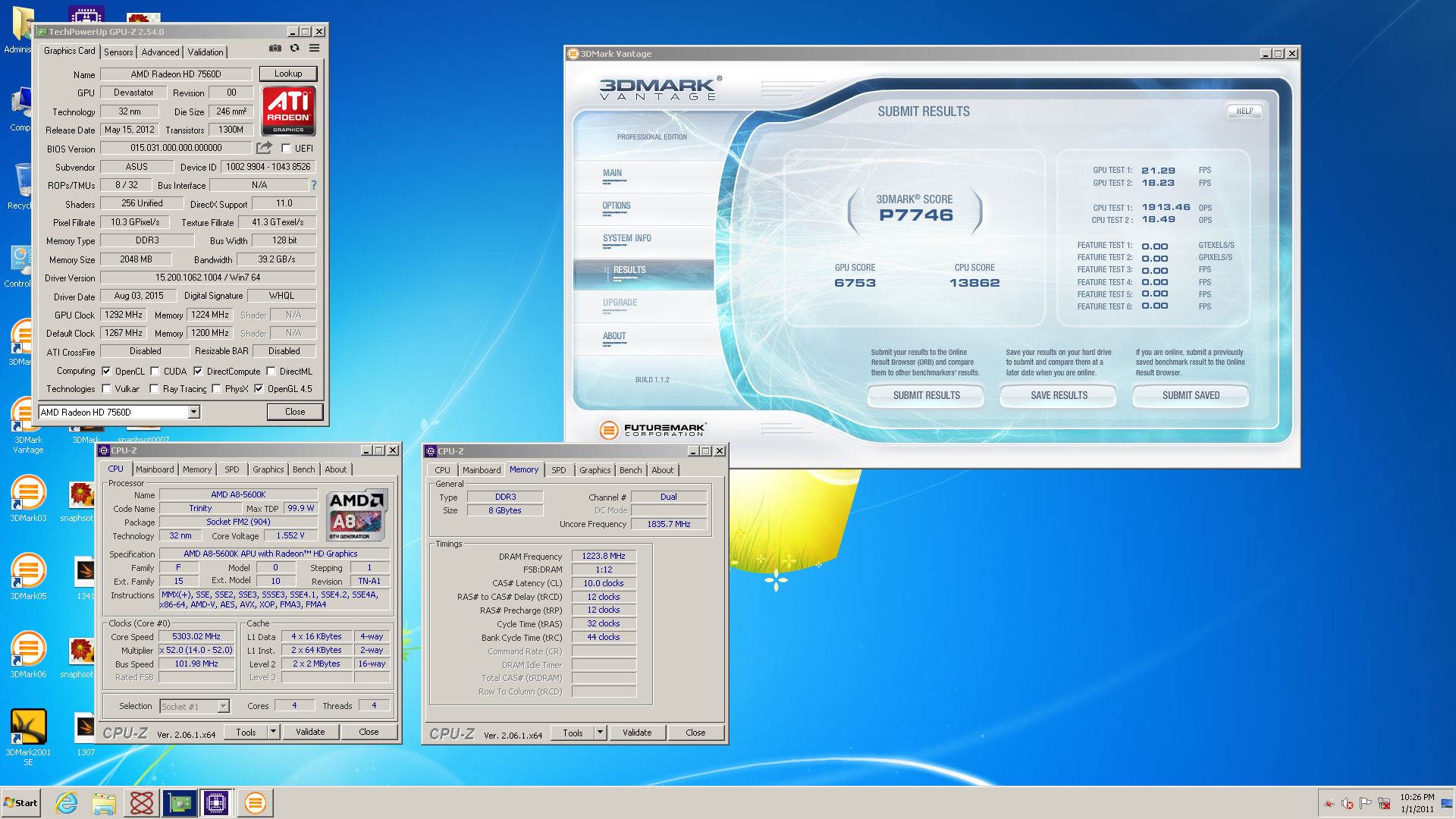Open SPD tab in CPU-Z Memory window

(559, 470)
